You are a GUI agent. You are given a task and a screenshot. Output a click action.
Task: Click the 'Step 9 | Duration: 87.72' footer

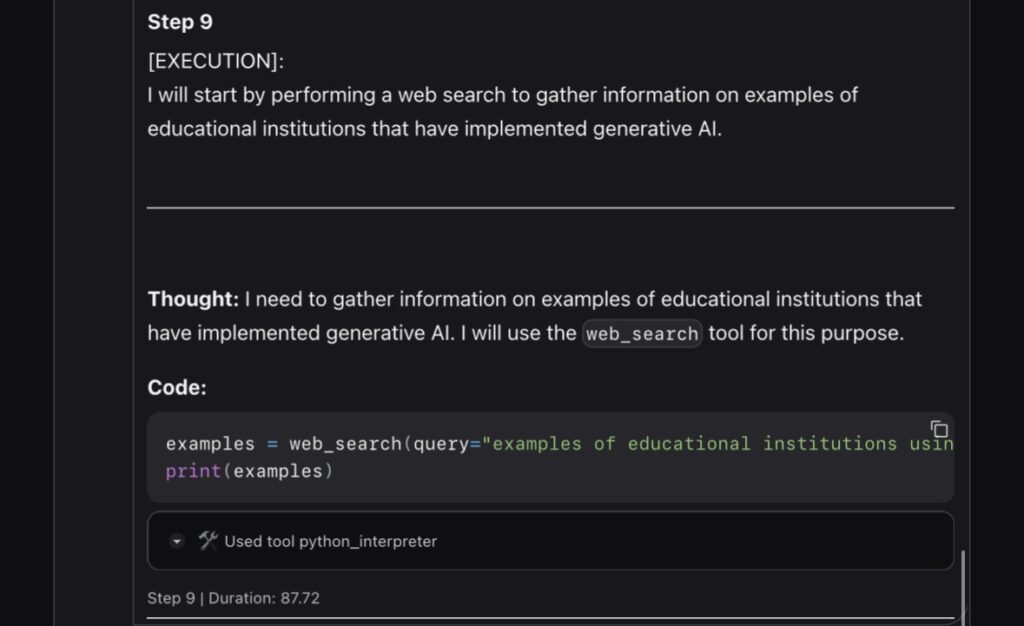[x=233, y=598]
